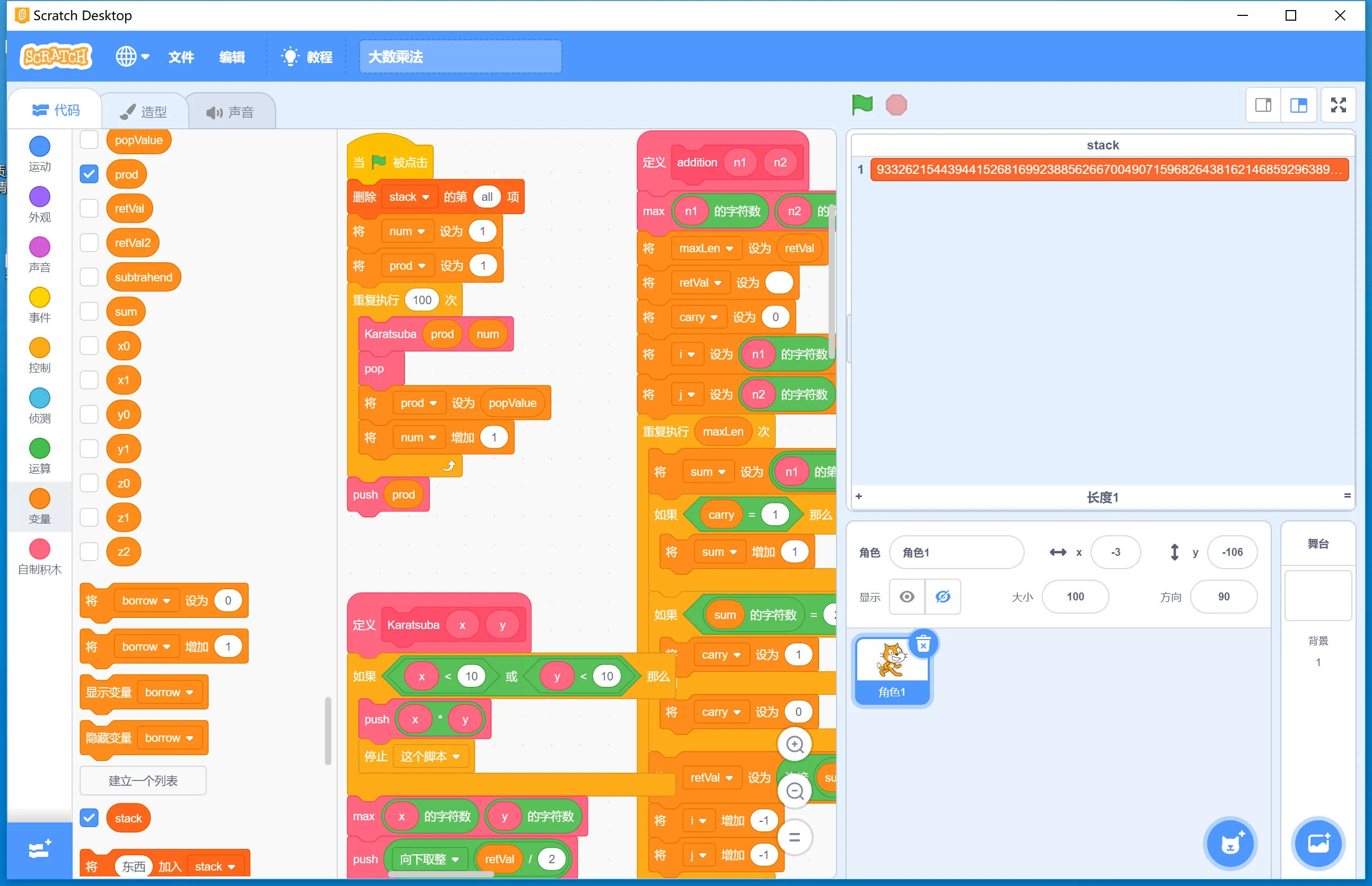Uncheck the prod variable checkbox
Screen dimensions: 1372x886
click(89, 174)
